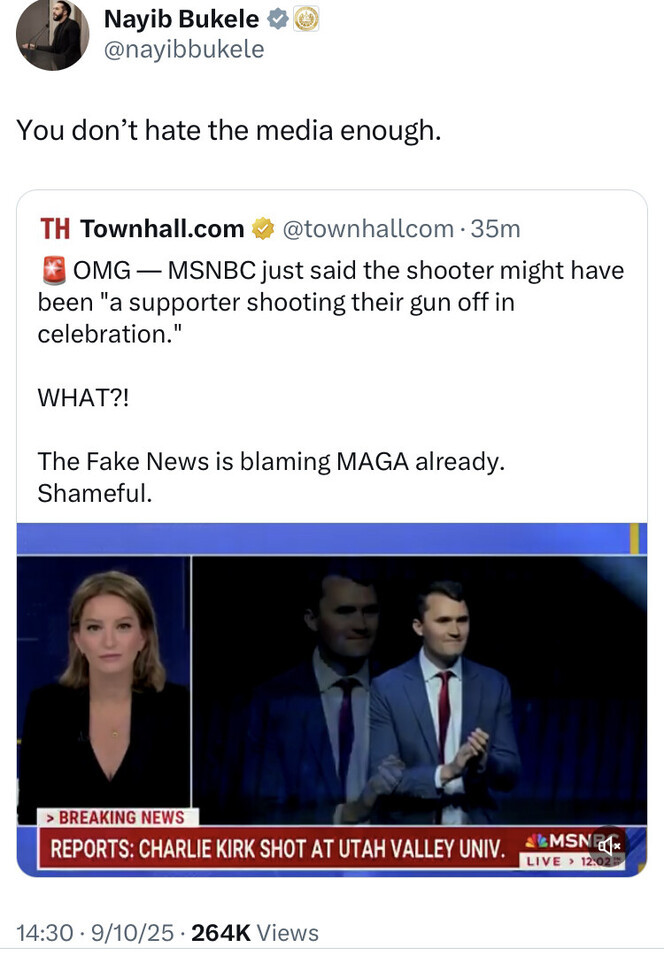Image resolution: width=664 pixels, height=963 pixels.
Task: Click the gold government affiliation badge
Action: click(306, 19)
